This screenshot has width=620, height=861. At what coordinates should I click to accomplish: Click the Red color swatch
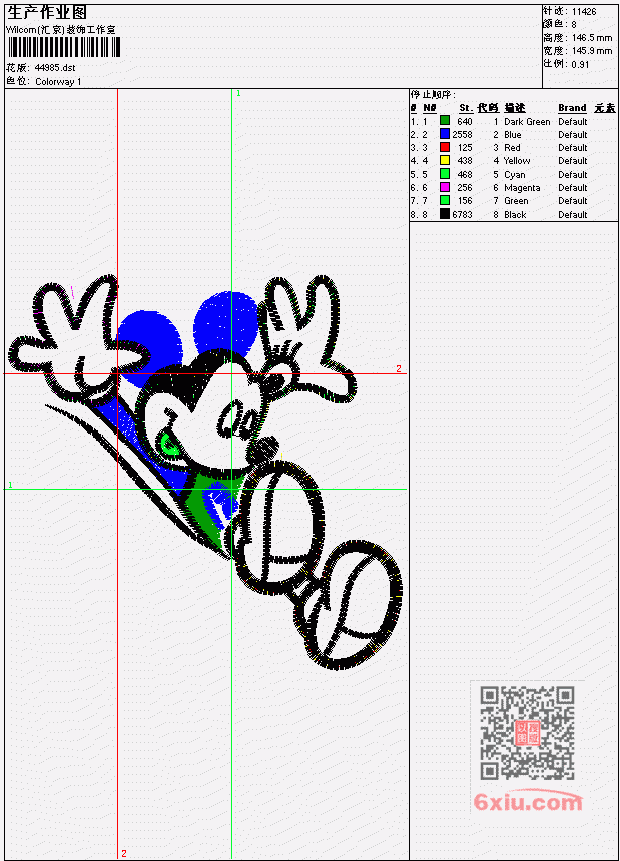445,147
